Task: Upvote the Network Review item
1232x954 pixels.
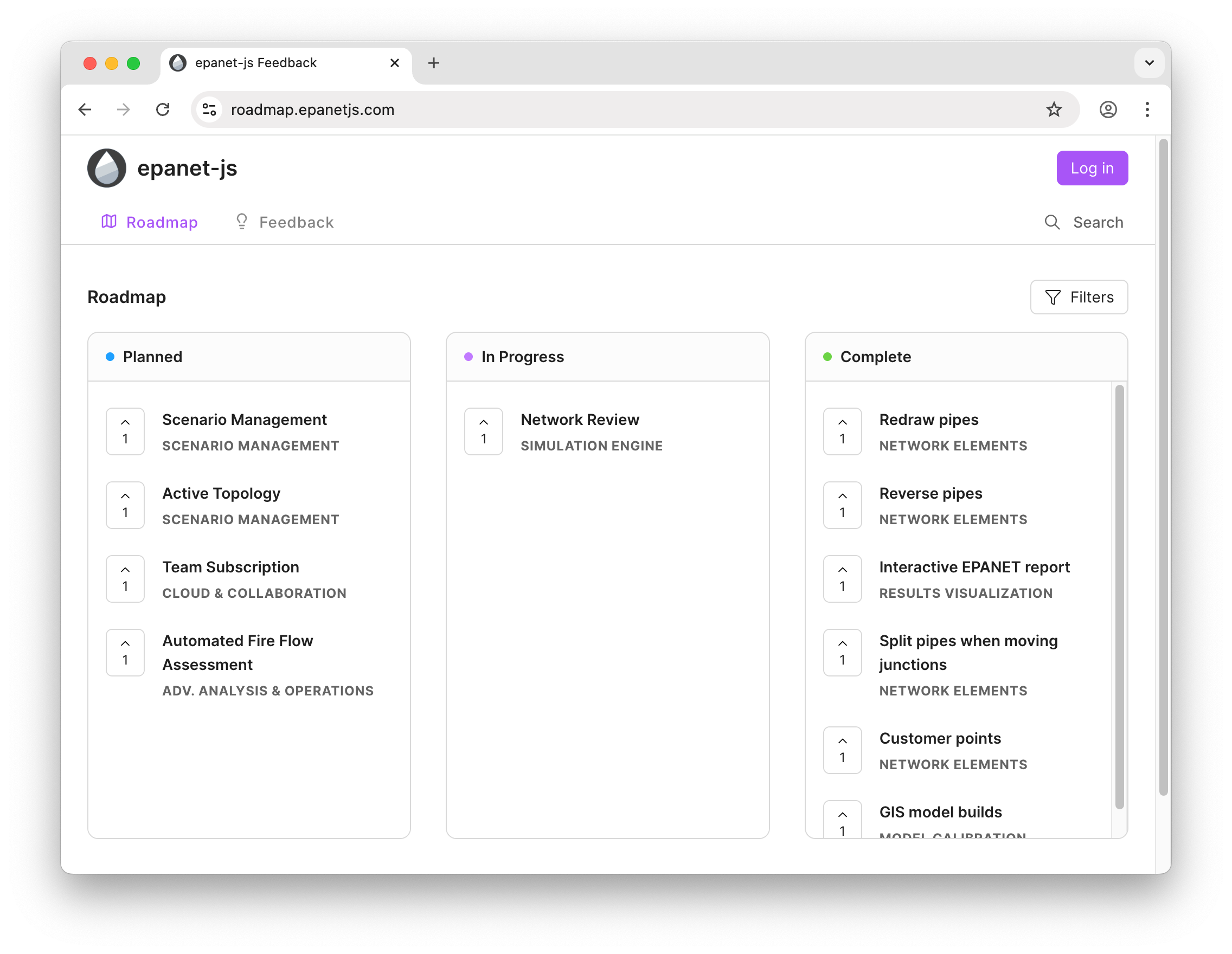Action: (484, 431)
